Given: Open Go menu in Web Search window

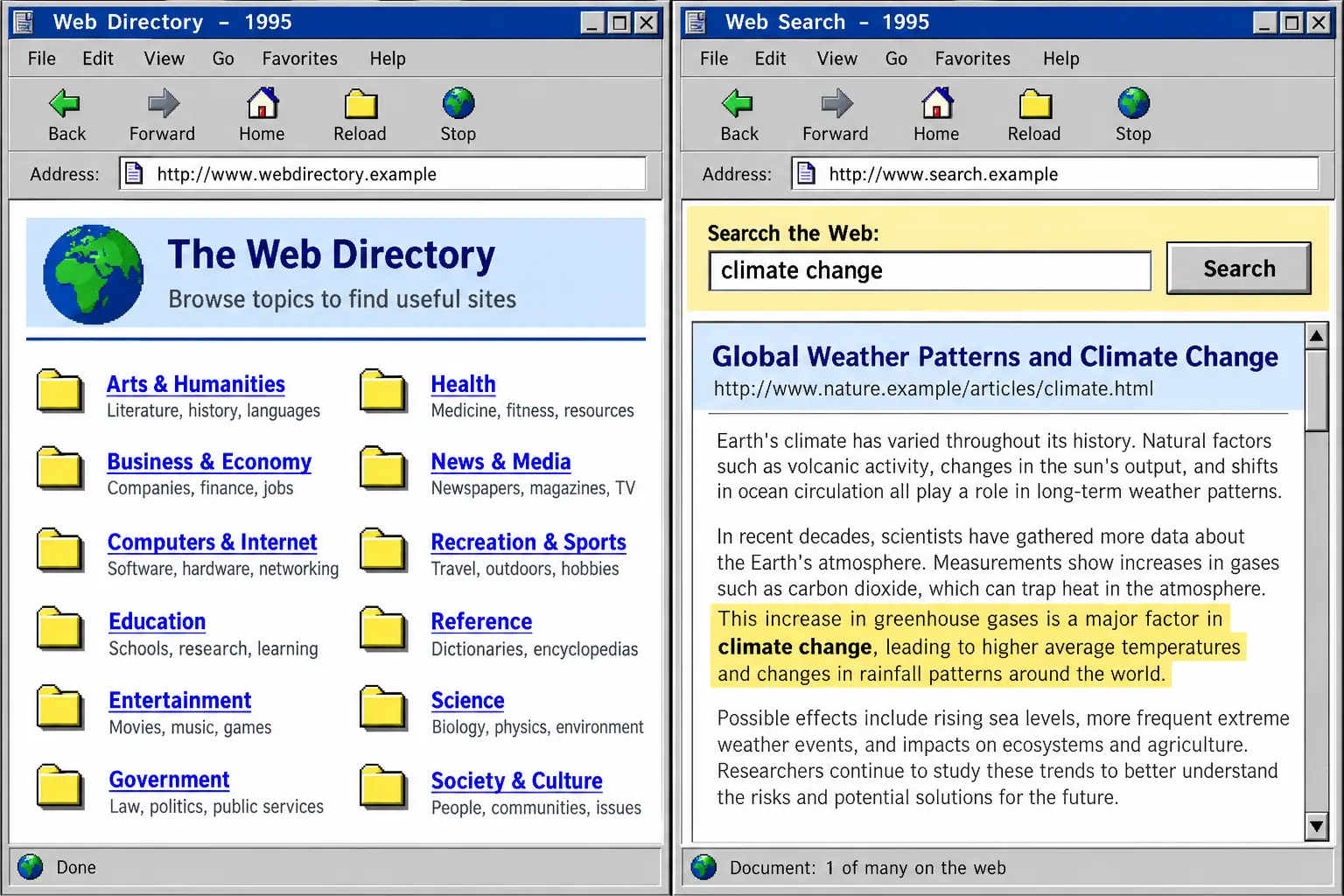Looking at the screenshot, I should pos(896,59).
